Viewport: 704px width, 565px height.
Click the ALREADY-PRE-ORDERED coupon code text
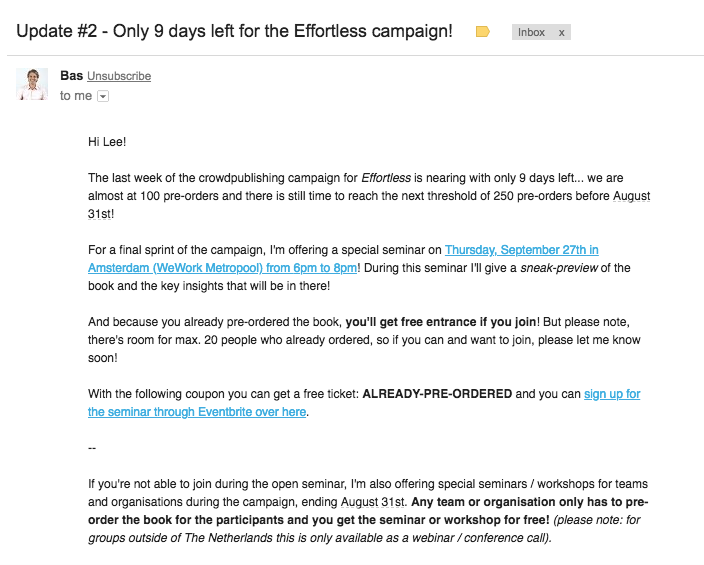coord(437,394)
